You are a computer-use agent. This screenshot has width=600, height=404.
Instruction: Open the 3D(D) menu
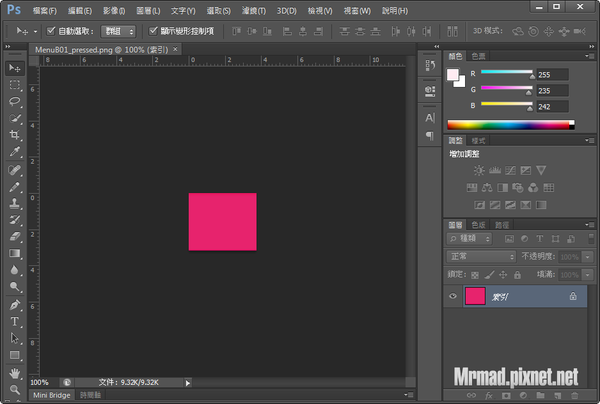[x=287, y=11]
